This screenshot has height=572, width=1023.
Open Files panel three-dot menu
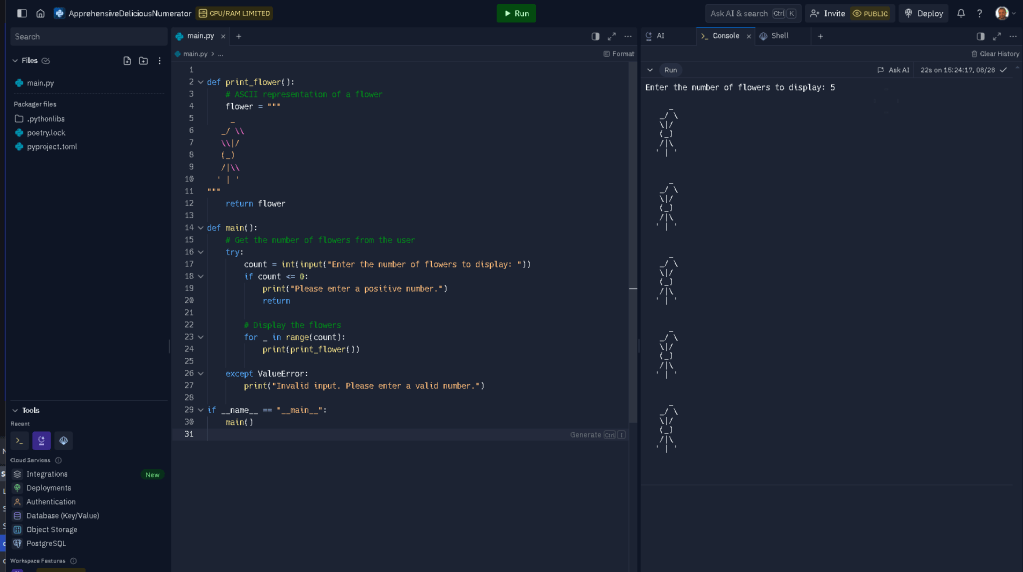pos(159,61)
